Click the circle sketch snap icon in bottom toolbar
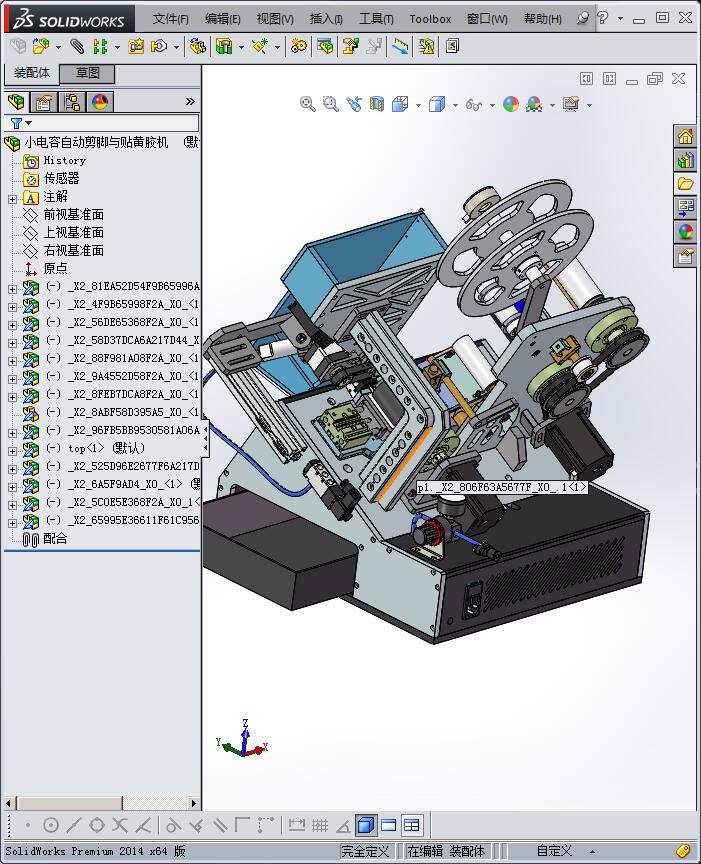 (51, 825)
